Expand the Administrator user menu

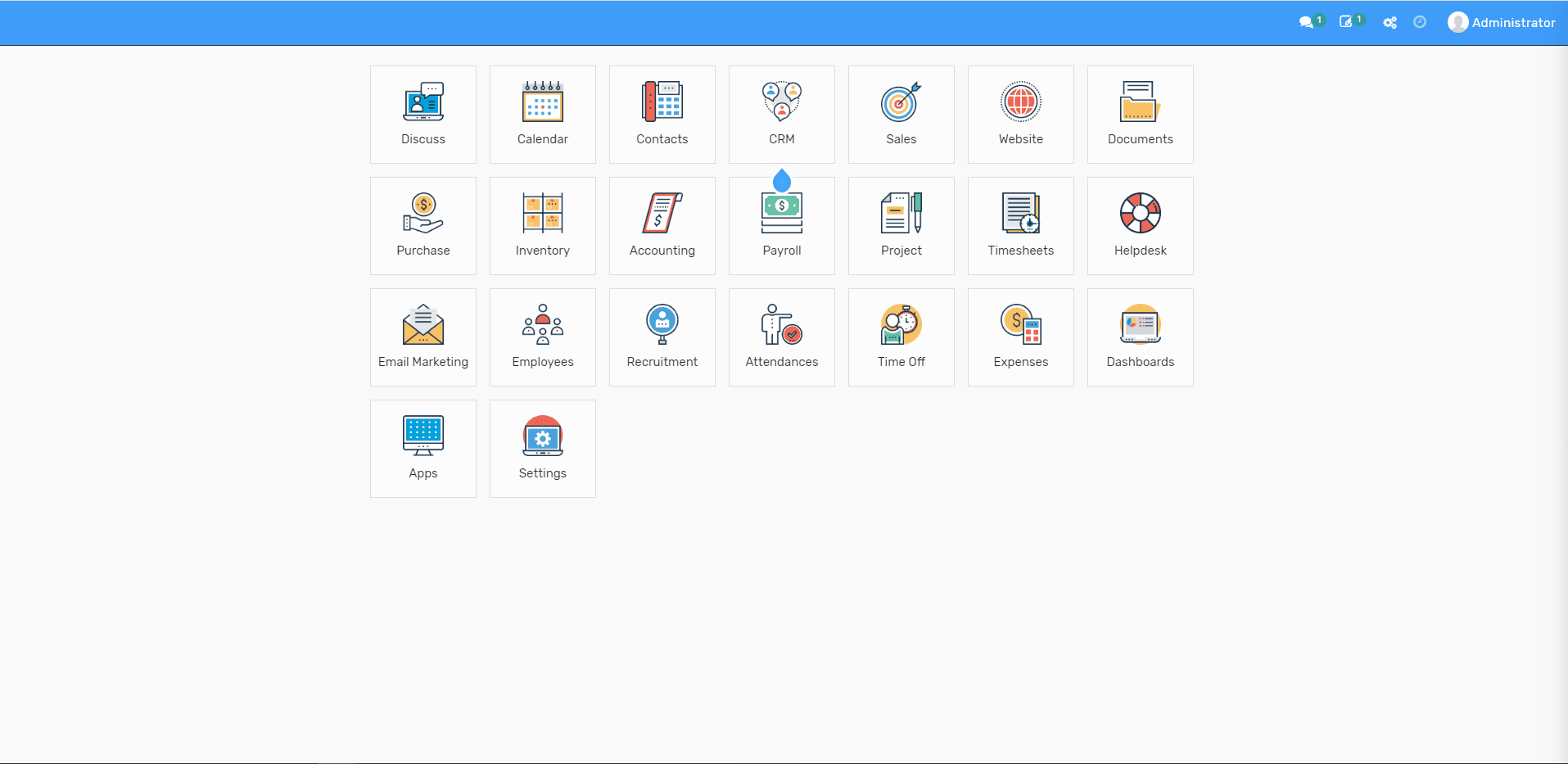click(1501, 23)
